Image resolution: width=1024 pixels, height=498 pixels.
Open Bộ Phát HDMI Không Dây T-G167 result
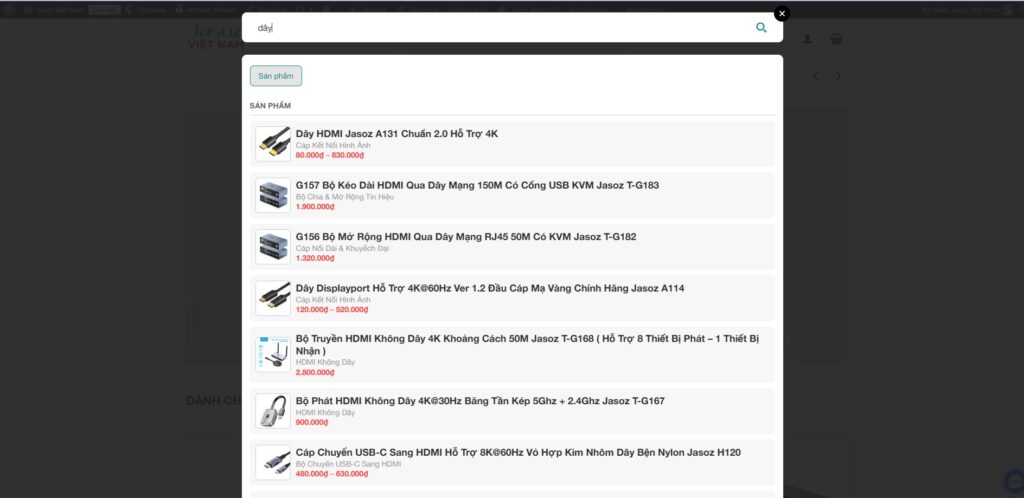[512, 411]
